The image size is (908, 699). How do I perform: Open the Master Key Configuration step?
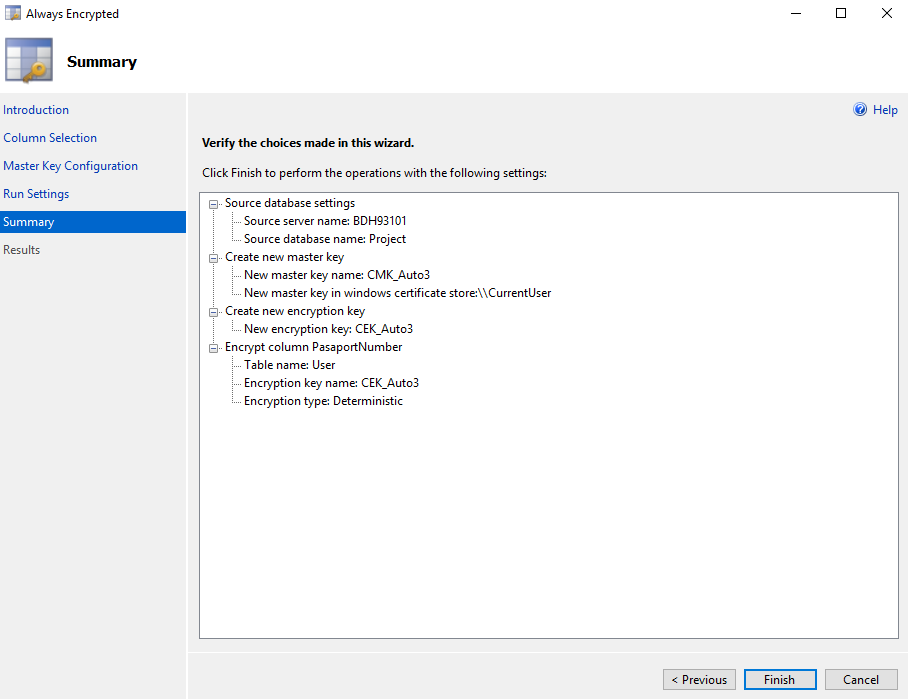point(71,166)
